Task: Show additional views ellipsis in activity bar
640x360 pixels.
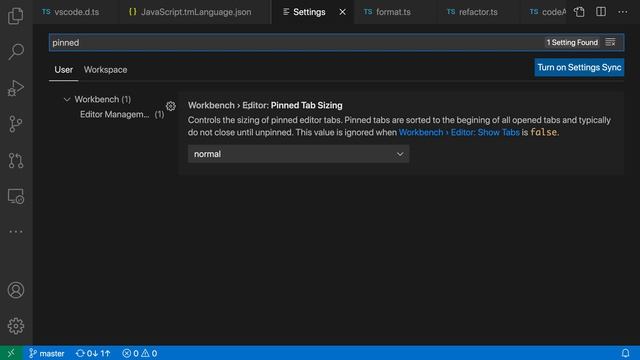Action: 16,232
